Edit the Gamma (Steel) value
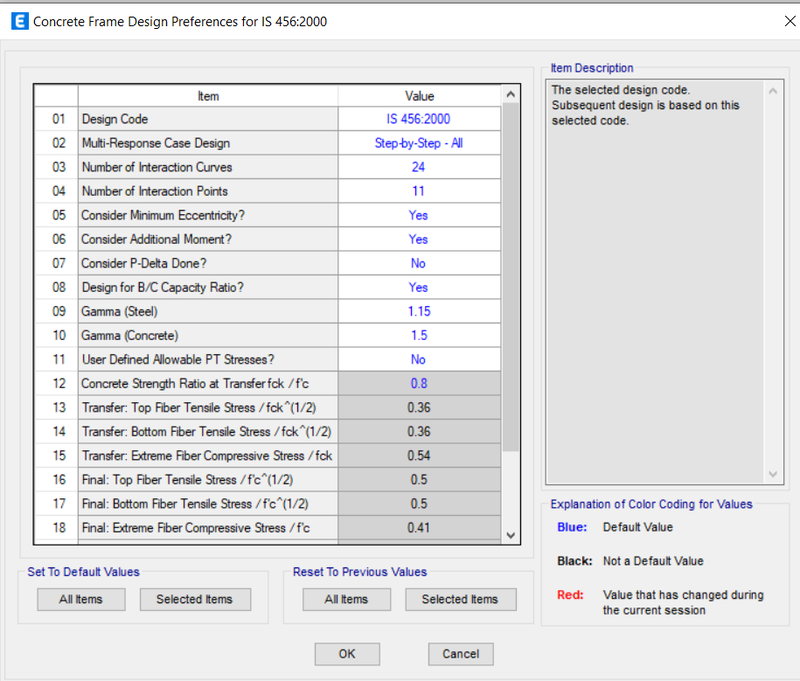 (418, 311)
